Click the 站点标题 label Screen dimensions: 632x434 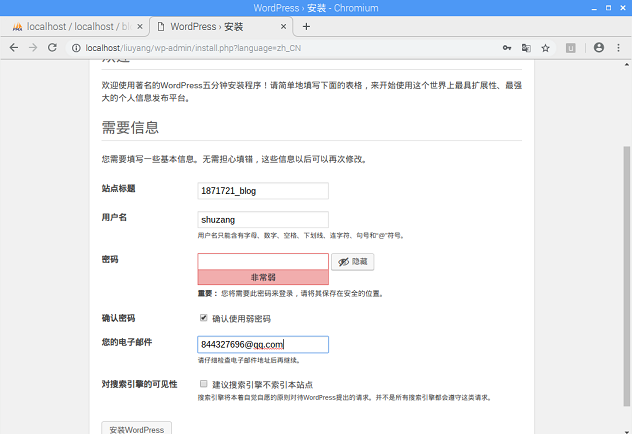(118, 188)
